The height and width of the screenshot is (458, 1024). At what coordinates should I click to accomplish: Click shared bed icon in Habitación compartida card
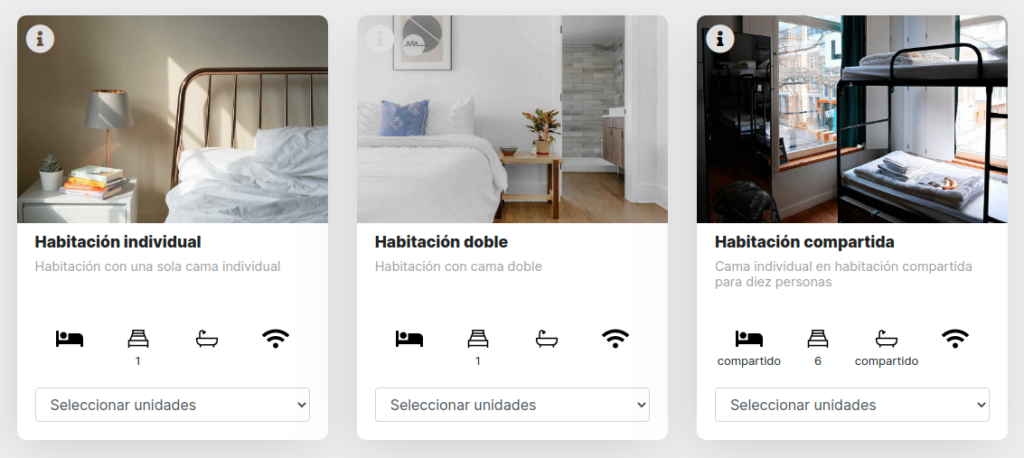[749, 338]
